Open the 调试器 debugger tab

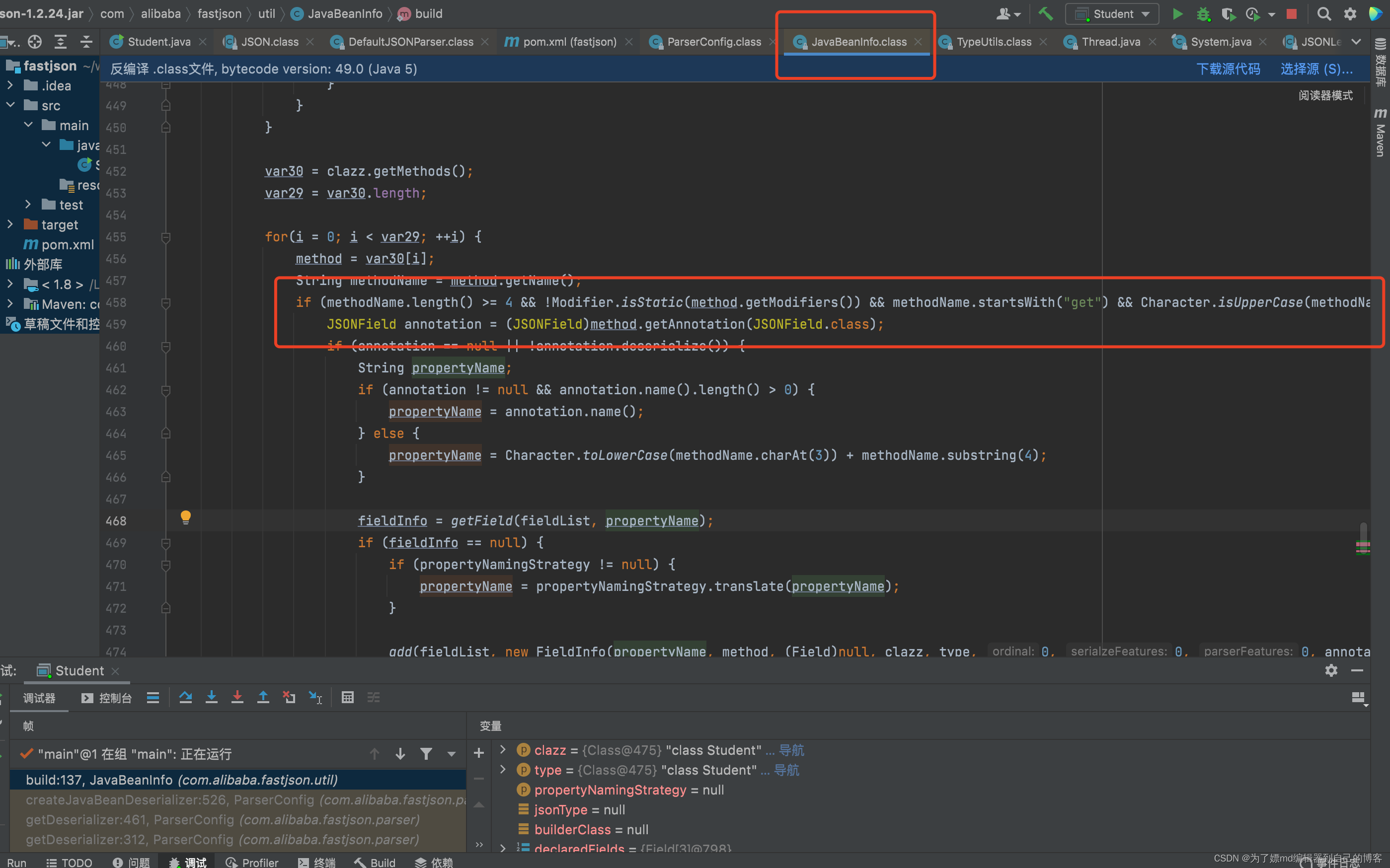pos(39,698)
